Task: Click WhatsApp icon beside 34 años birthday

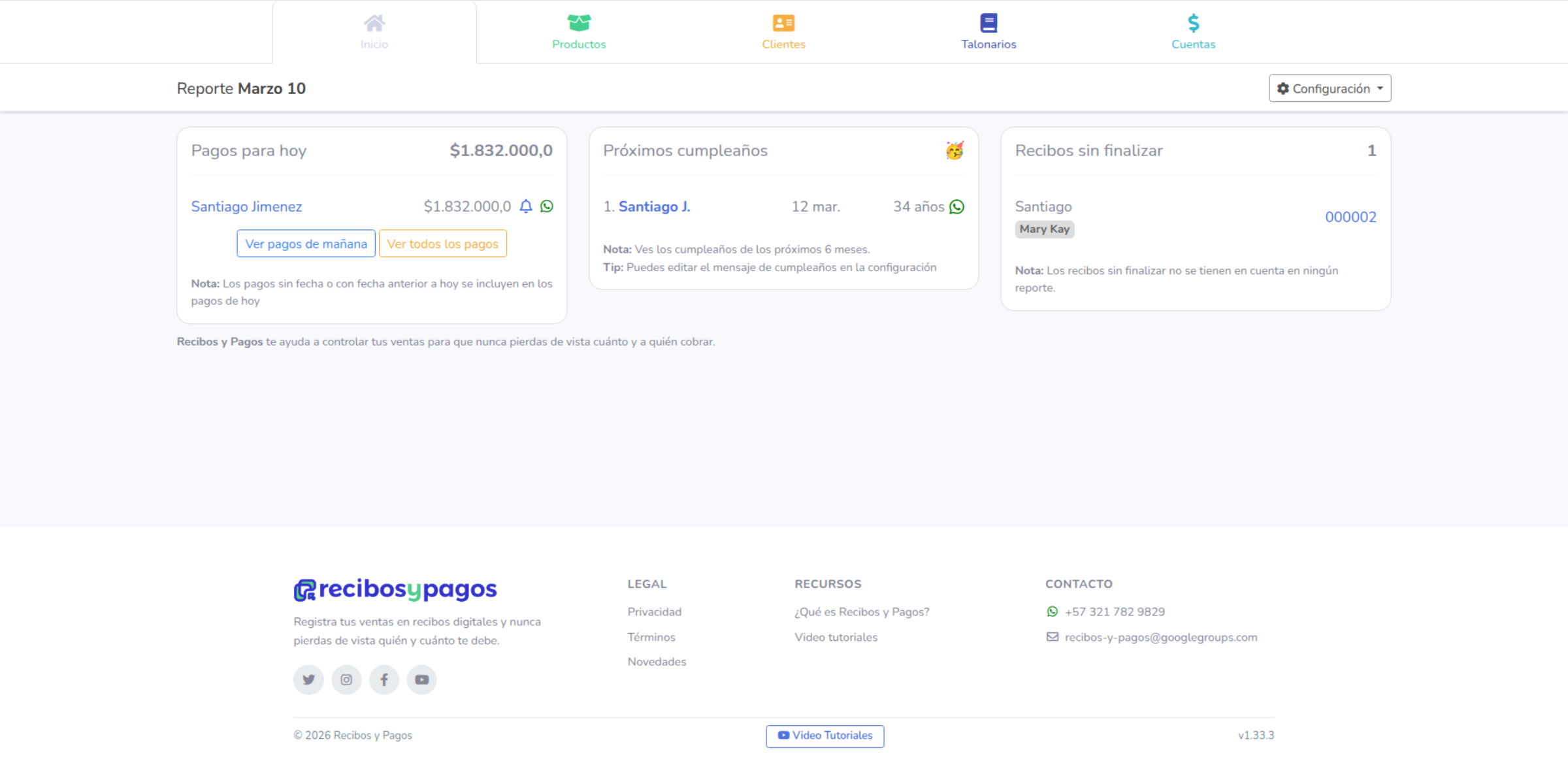Action: click(x=956, y=207)
